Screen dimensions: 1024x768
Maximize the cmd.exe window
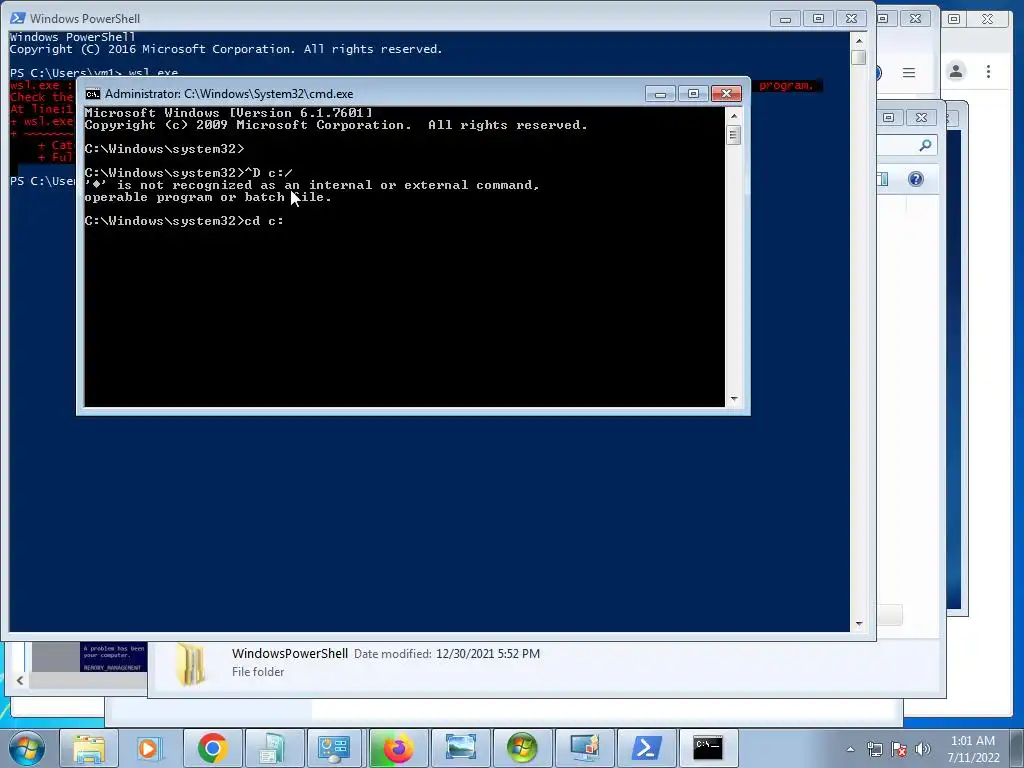click(694, 94)
